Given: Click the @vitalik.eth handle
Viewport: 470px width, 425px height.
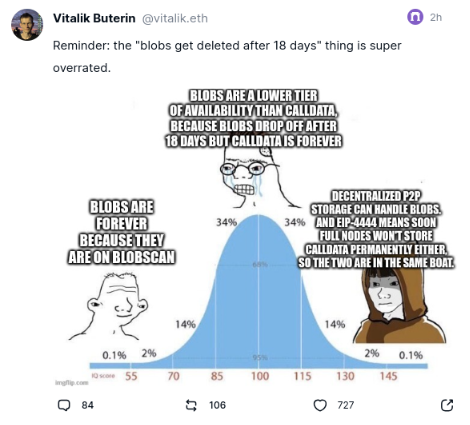Looking at the screenshot, I should point(175,18).
